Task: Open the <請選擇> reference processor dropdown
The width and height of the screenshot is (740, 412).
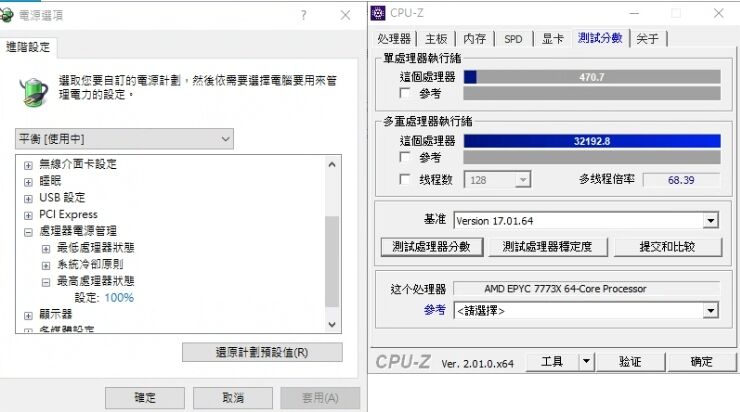Action: pos(710,311)
